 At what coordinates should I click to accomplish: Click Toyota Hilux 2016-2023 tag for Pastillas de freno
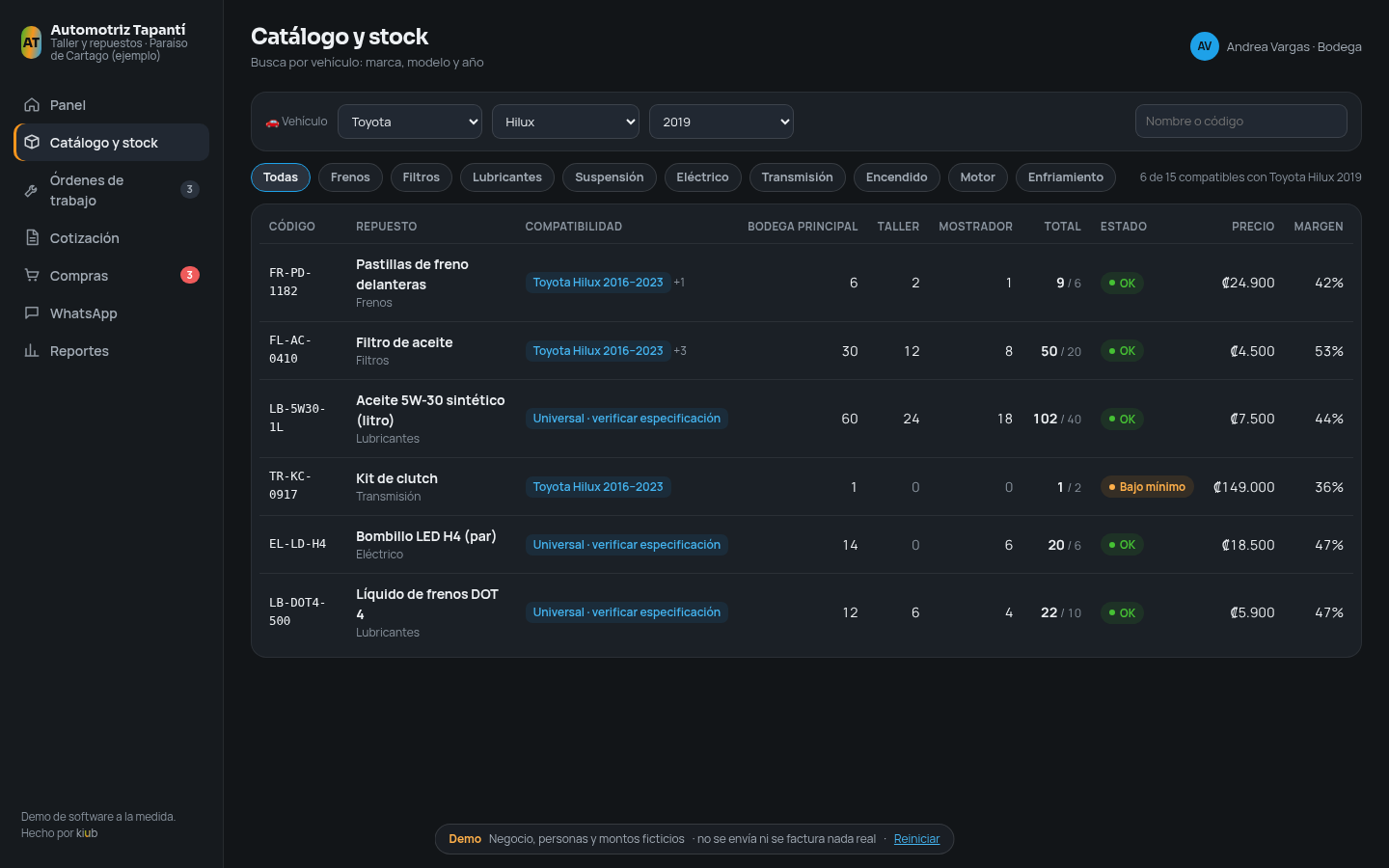click(598, 283)
